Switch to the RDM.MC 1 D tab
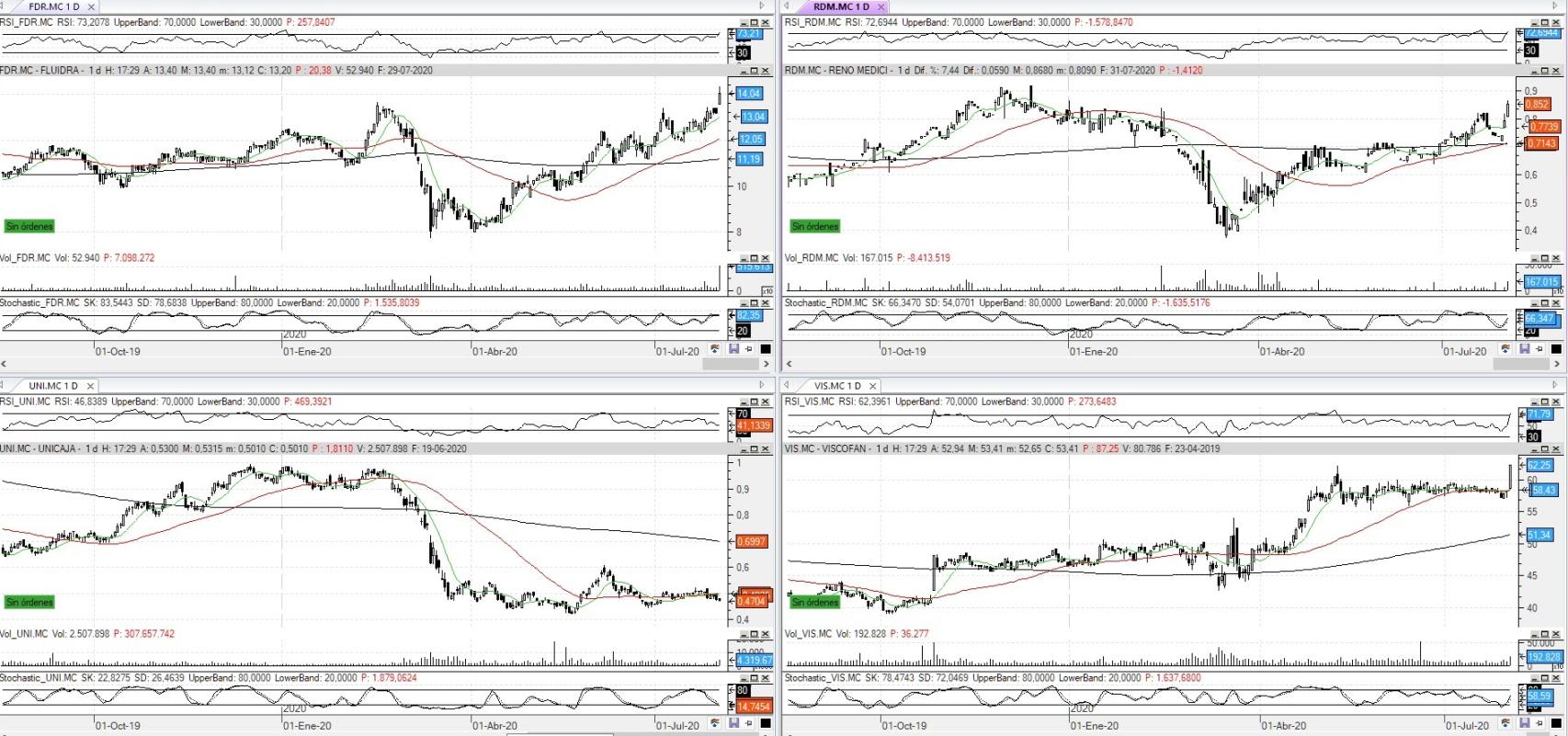This screenshot has height=736, width=1568. [x=840, y=6]
